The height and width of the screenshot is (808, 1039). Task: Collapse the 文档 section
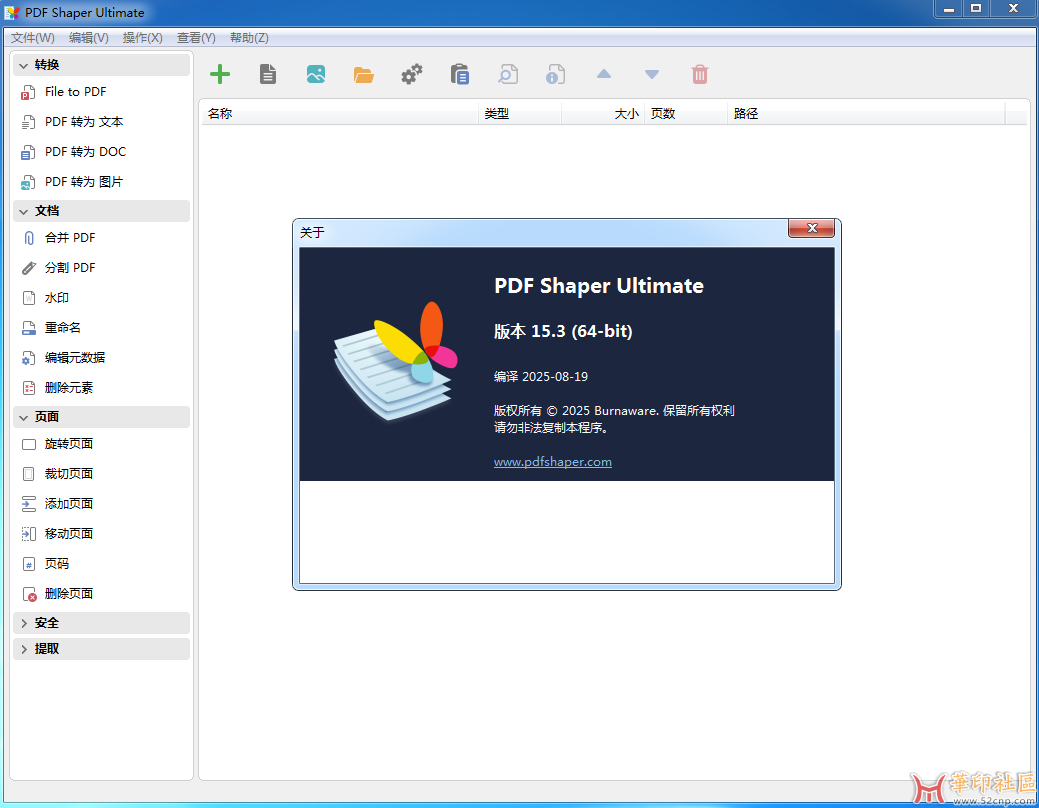(x=101, y=211)
